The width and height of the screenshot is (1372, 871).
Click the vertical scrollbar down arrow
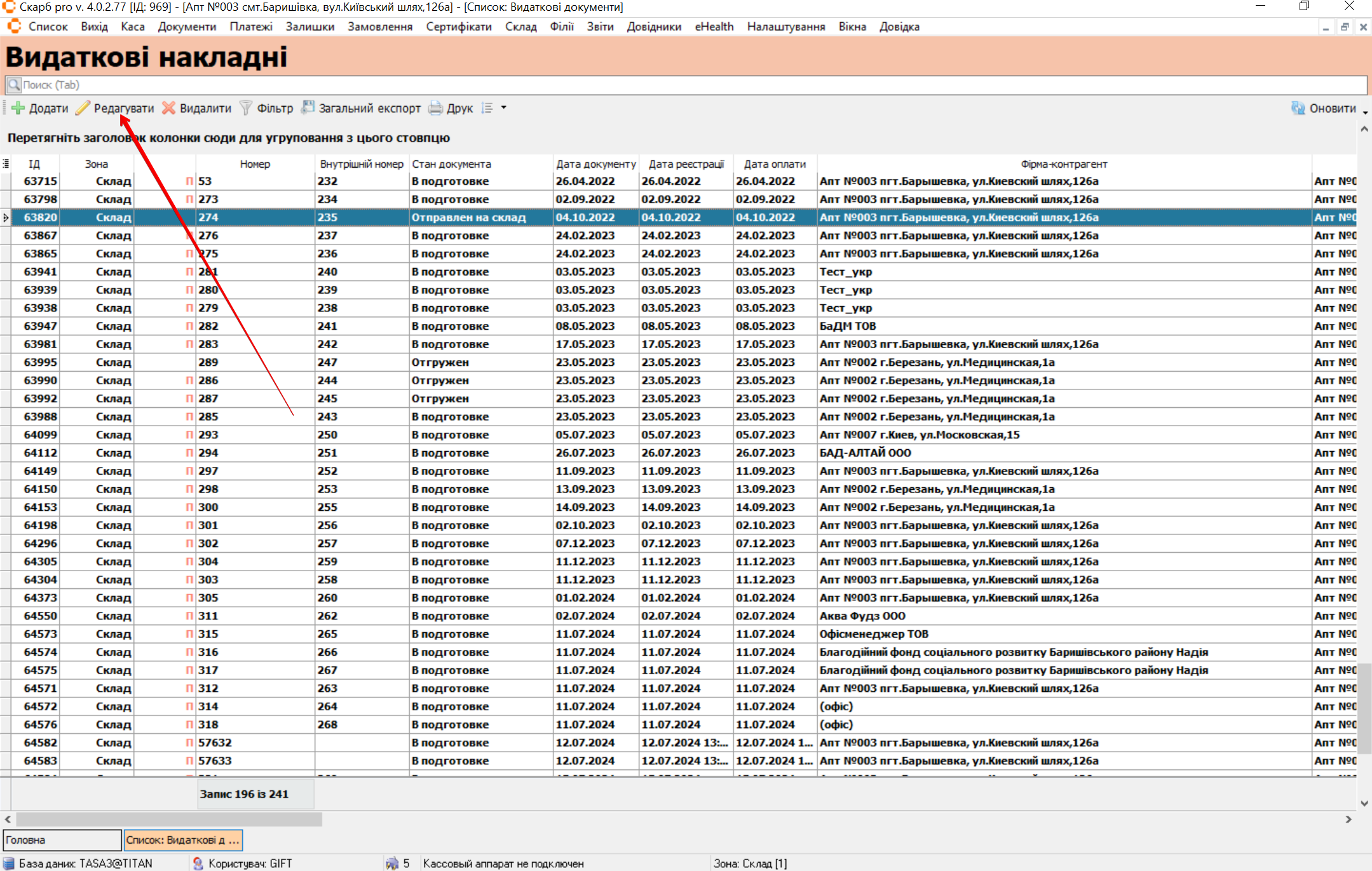(x=1364, y=803)
